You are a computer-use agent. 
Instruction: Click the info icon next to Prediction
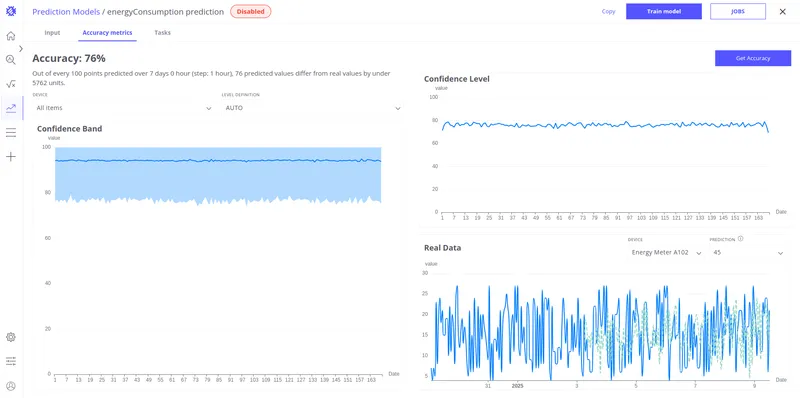pos(740,239)
